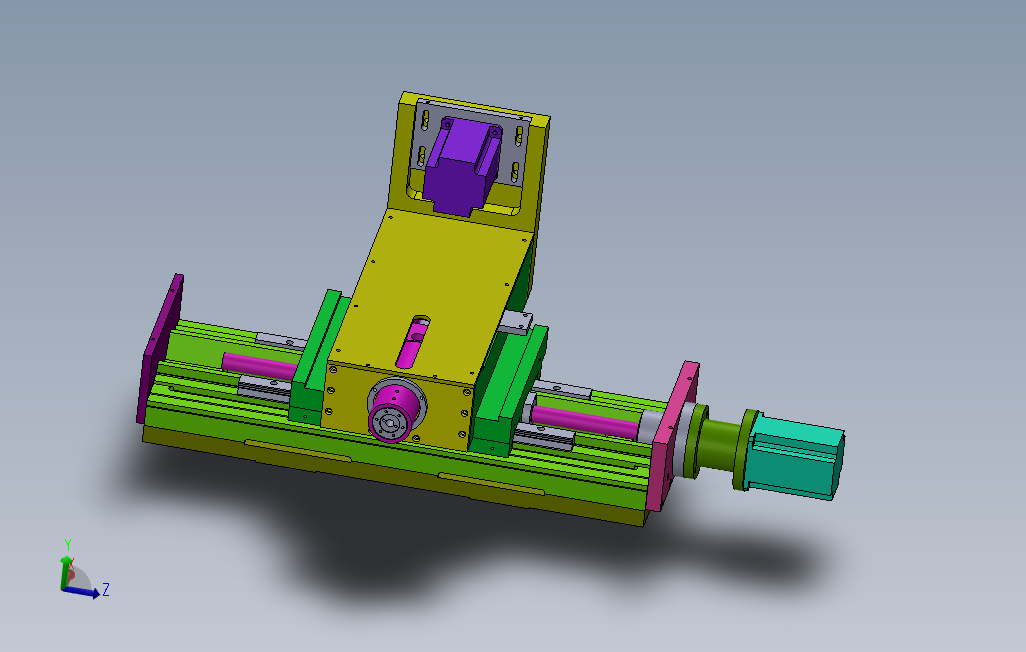The height and width of the screenshot is (652, 1026).
Task: Select the left green carriage clamp block
Action: click(x=317, y=357)
